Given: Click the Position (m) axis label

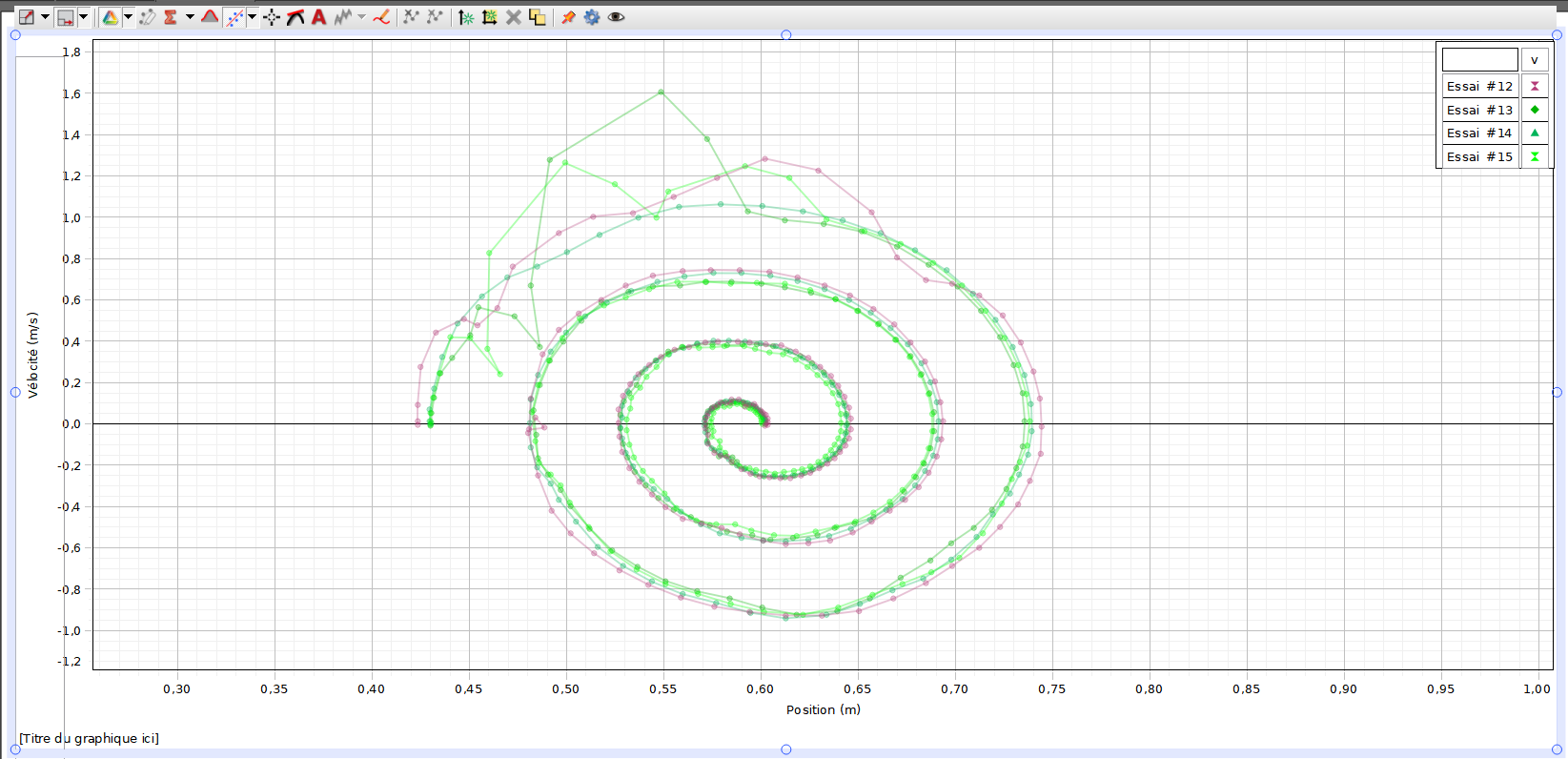Looking at the screenshot, I should tap(823, 709).
